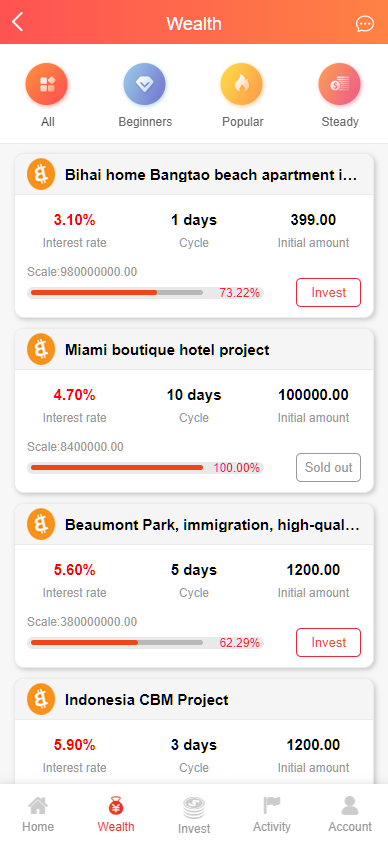
Task: Open the chat message icon
Action: coord(365,24)
